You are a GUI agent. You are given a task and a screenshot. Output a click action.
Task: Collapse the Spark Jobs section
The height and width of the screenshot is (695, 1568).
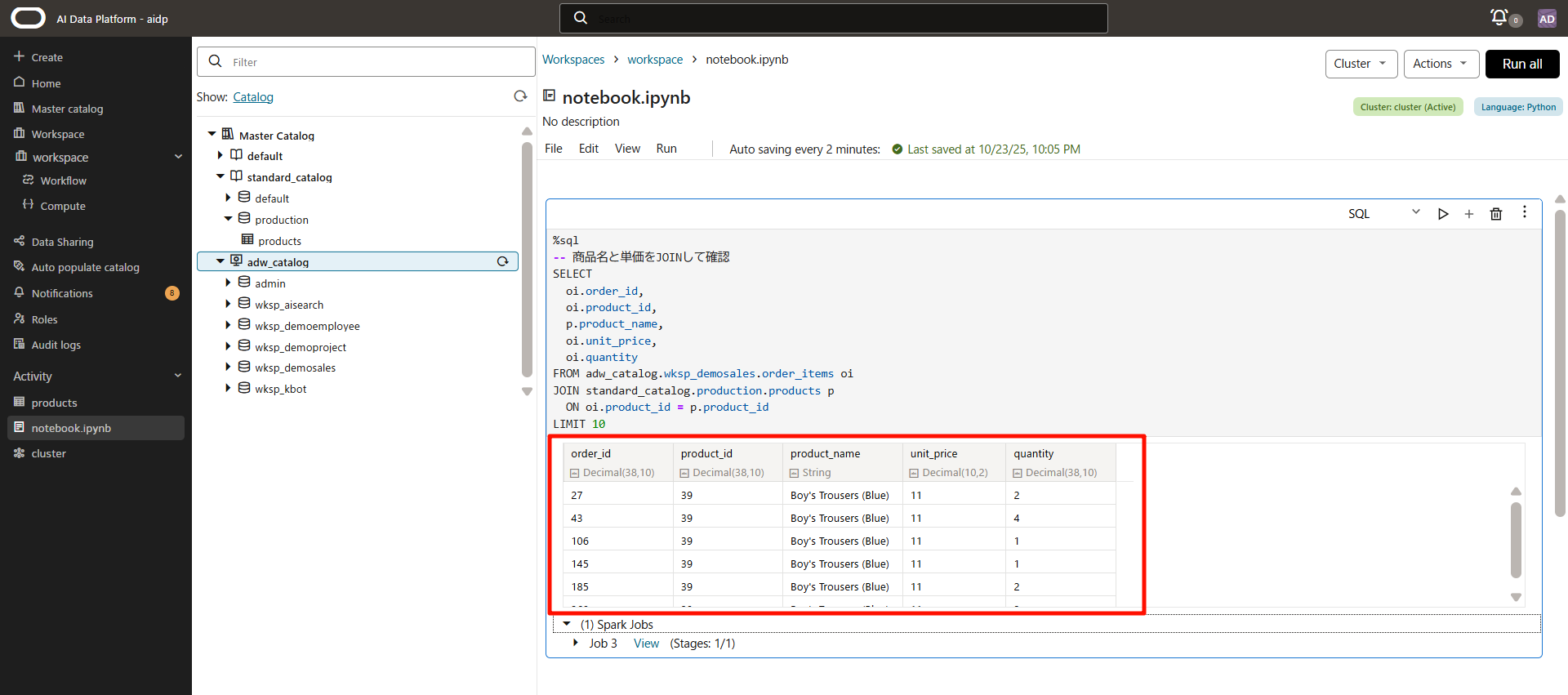click(567, 624)
